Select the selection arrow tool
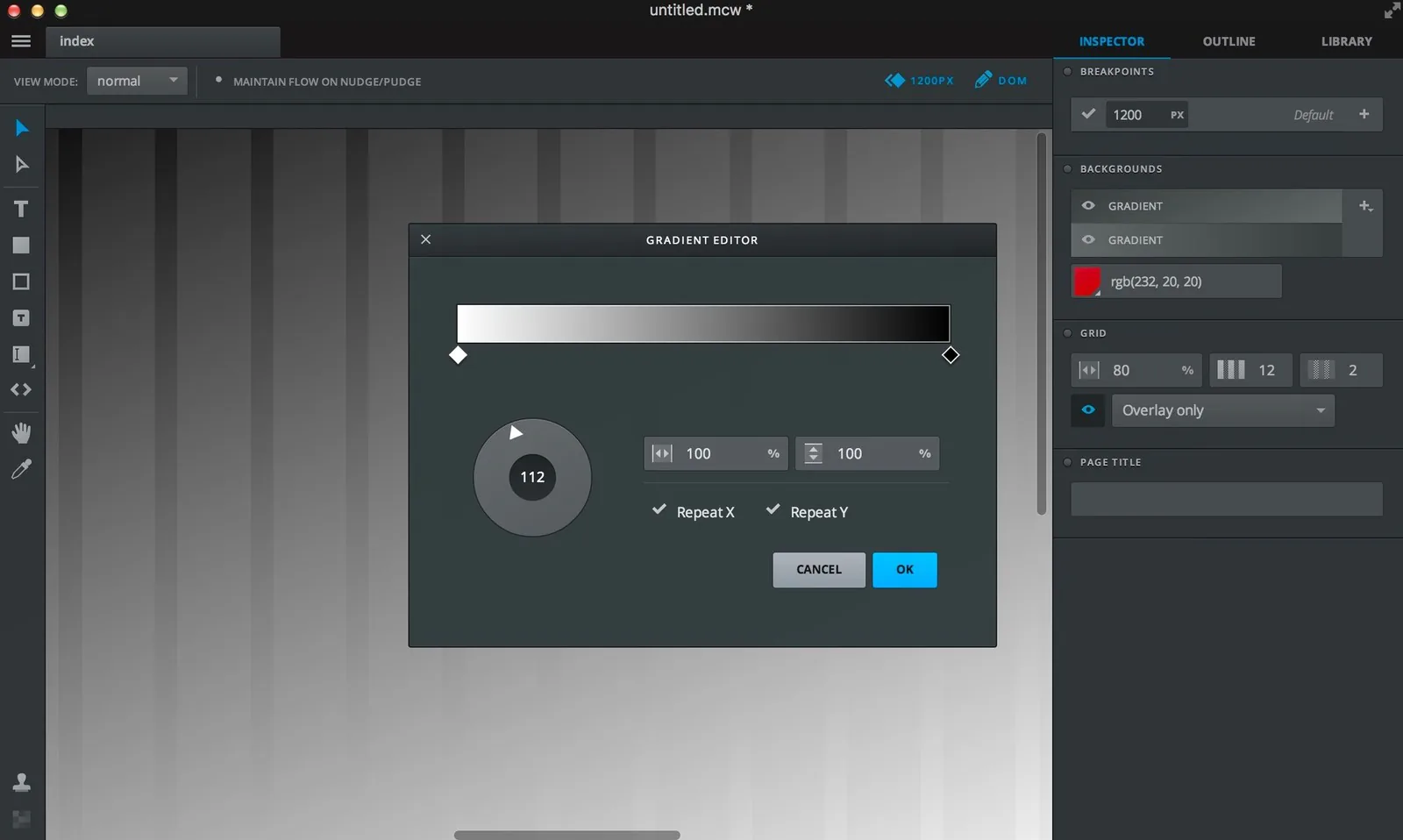The image size is (1403, 840). pos(22,128)
